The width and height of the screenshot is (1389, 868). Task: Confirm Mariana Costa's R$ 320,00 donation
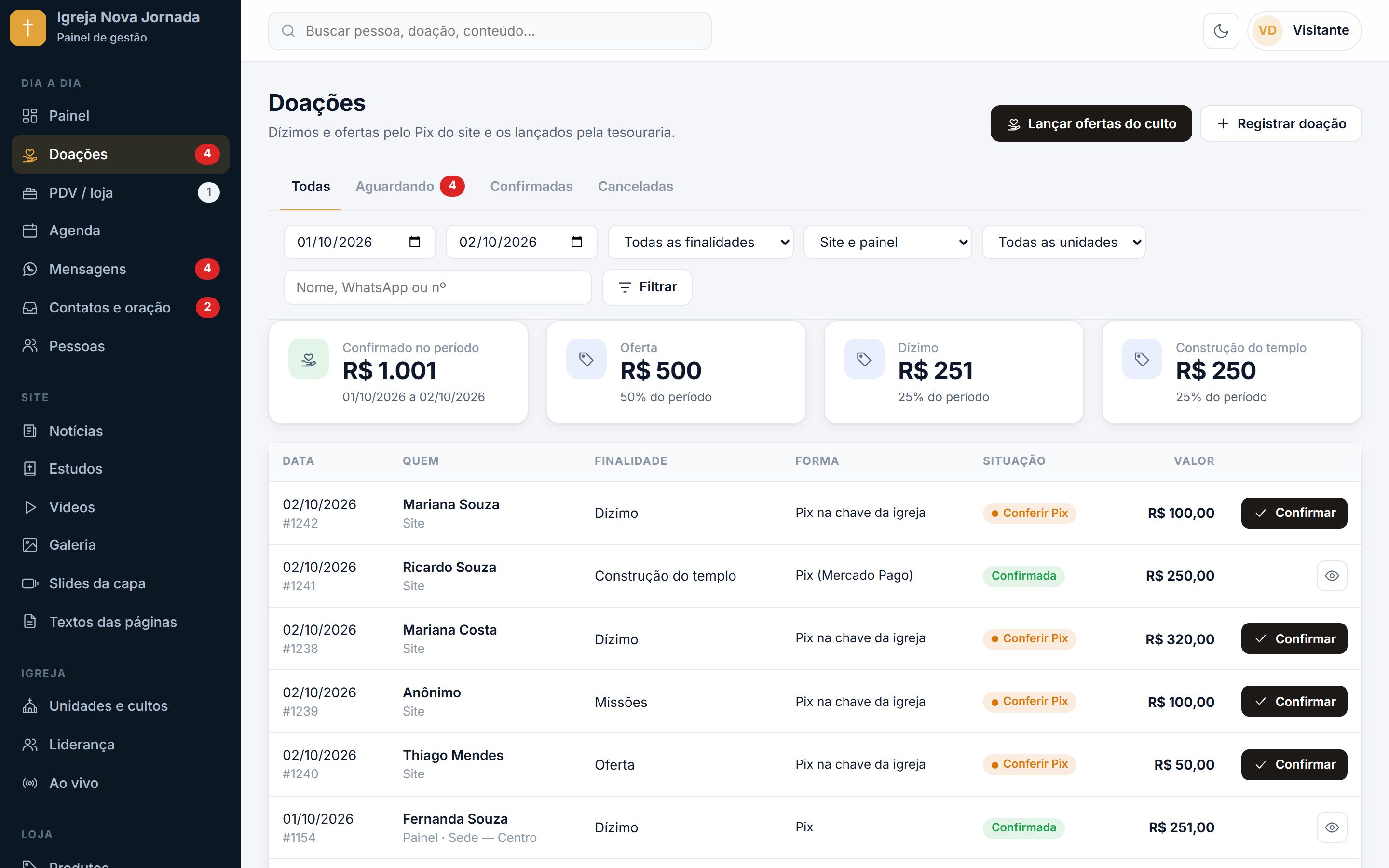click(1294, 638)
